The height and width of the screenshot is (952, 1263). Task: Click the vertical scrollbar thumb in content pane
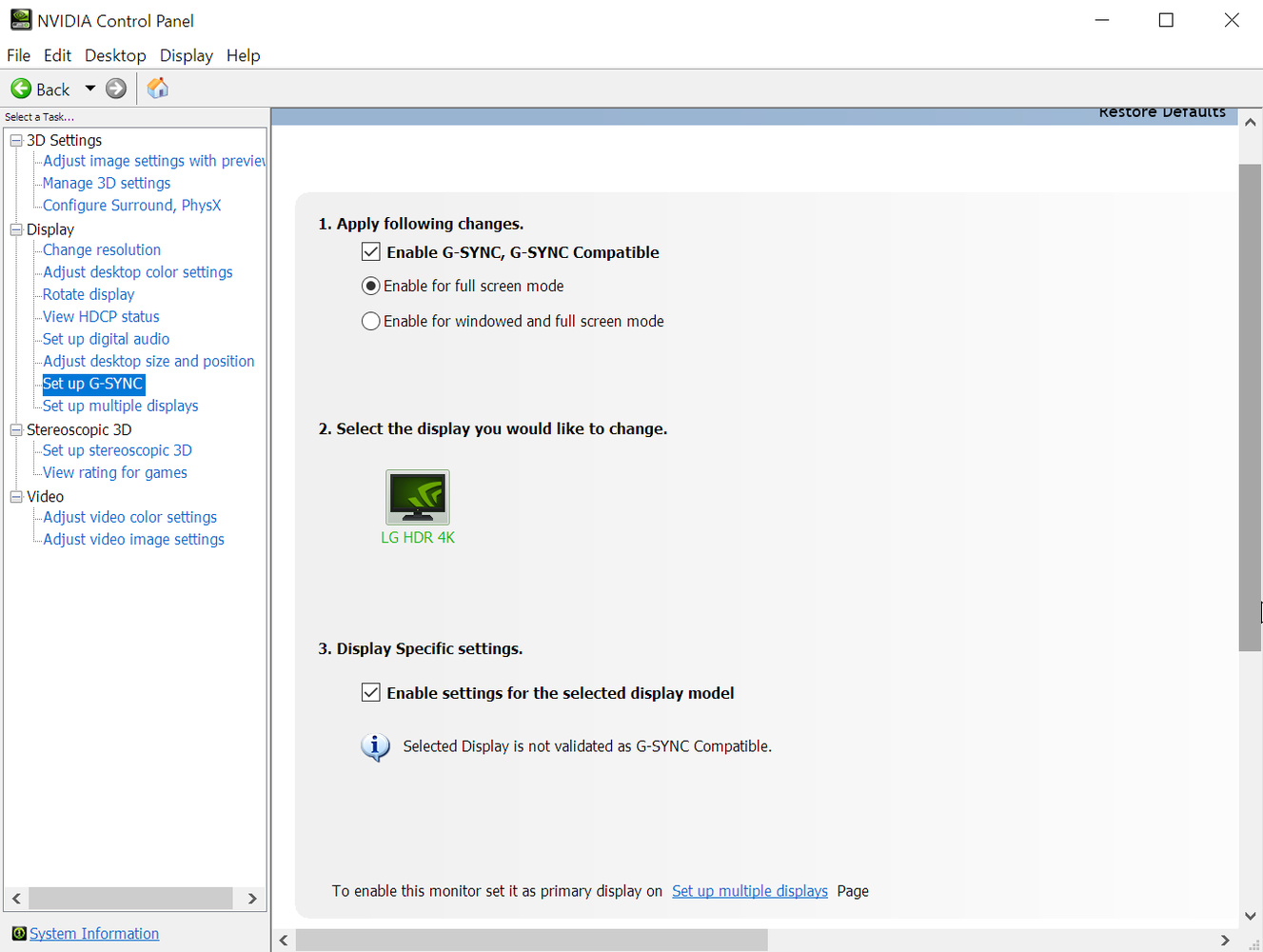click(x=1250, y=407)
